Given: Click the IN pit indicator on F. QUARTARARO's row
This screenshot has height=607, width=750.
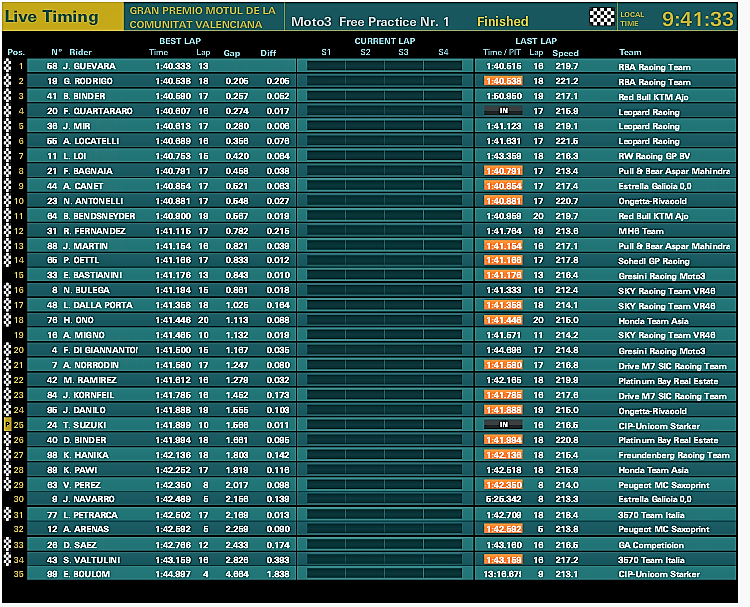Looking at the screenshot, I should coord(503,111).
